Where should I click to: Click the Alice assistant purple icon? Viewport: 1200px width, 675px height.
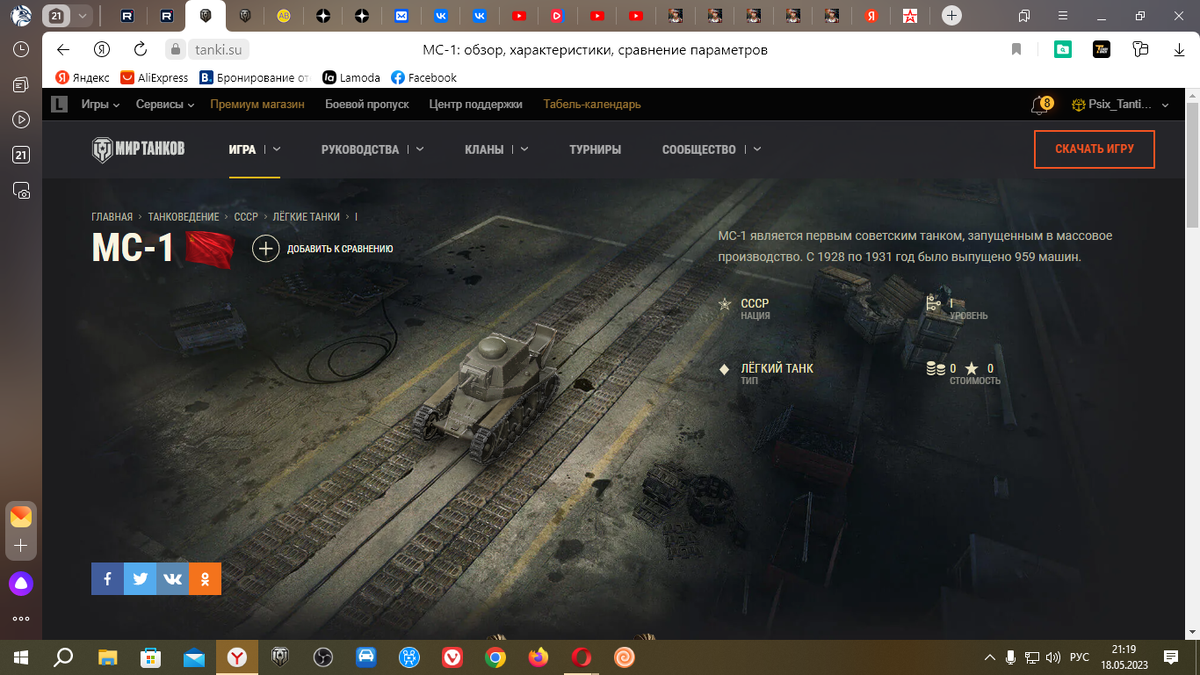click(21, 583)
